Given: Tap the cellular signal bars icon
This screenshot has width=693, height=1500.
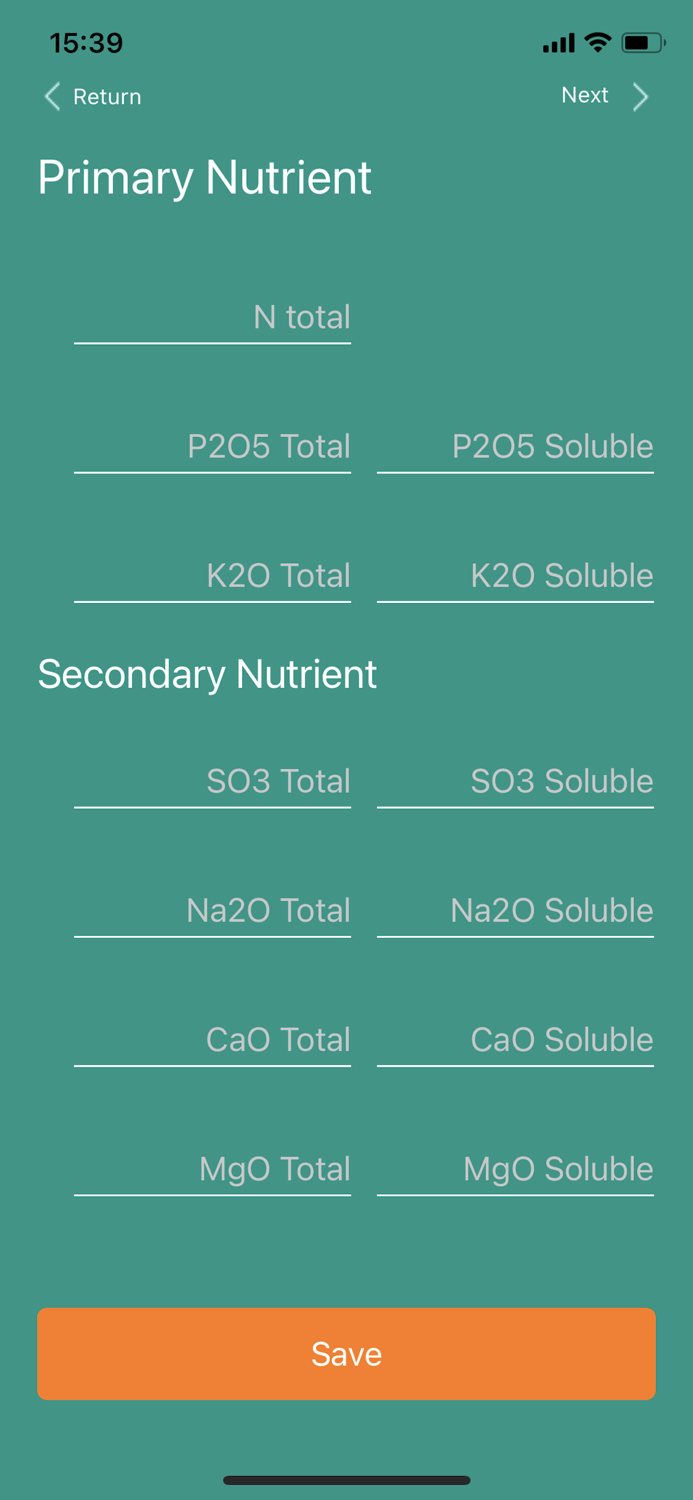Looking at the screenshot, I should [558, 43].
